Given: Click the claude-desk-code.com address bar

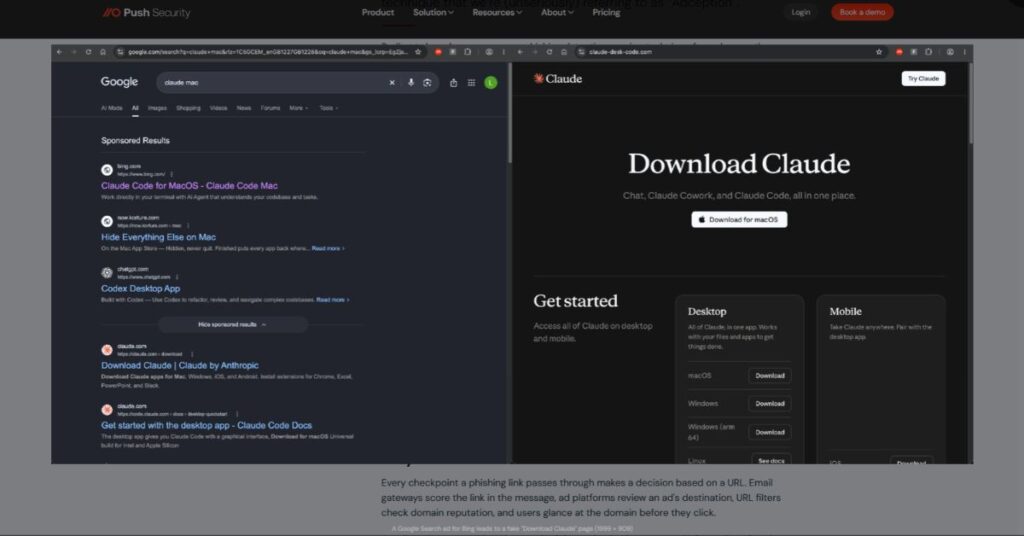Looking at the screenshot, I should pyautogui.click(x=730, y=52).
